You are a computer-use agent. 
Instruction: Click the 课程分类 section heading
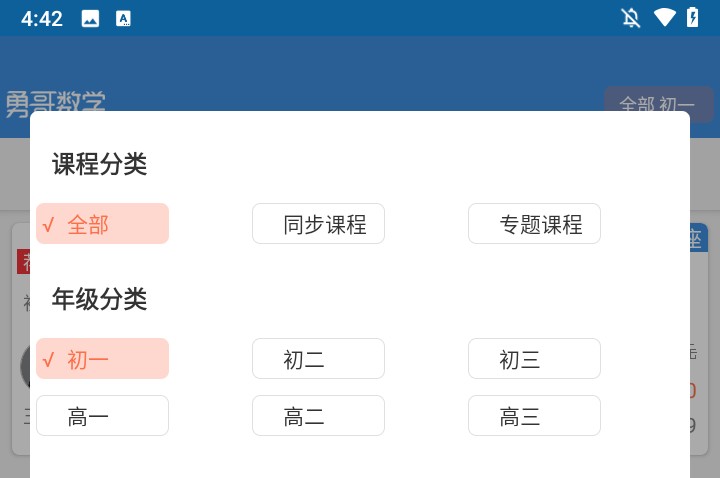pos(100,164)
